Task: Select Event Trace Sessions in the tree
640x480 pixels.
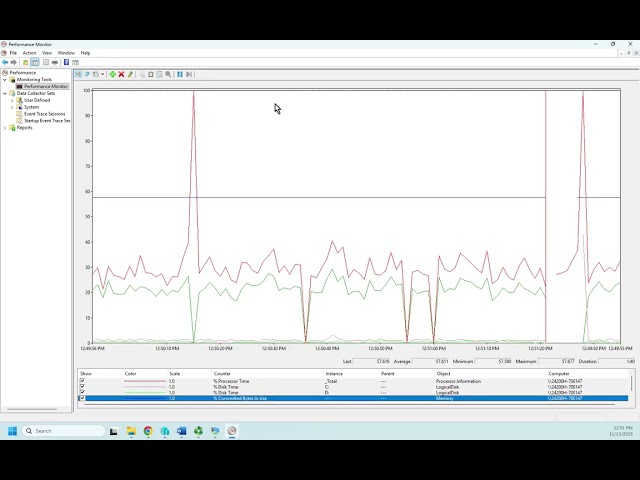Action: (44, 114)
